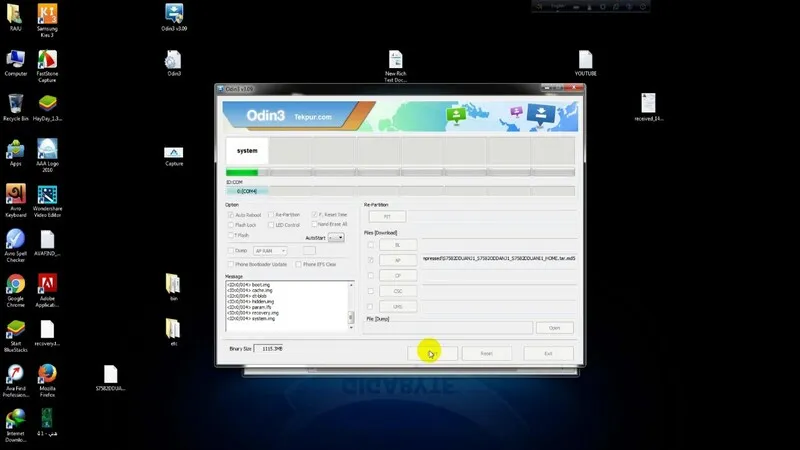
Task: Expand the AutoStart dropdown
Action: tap(336, 238)
